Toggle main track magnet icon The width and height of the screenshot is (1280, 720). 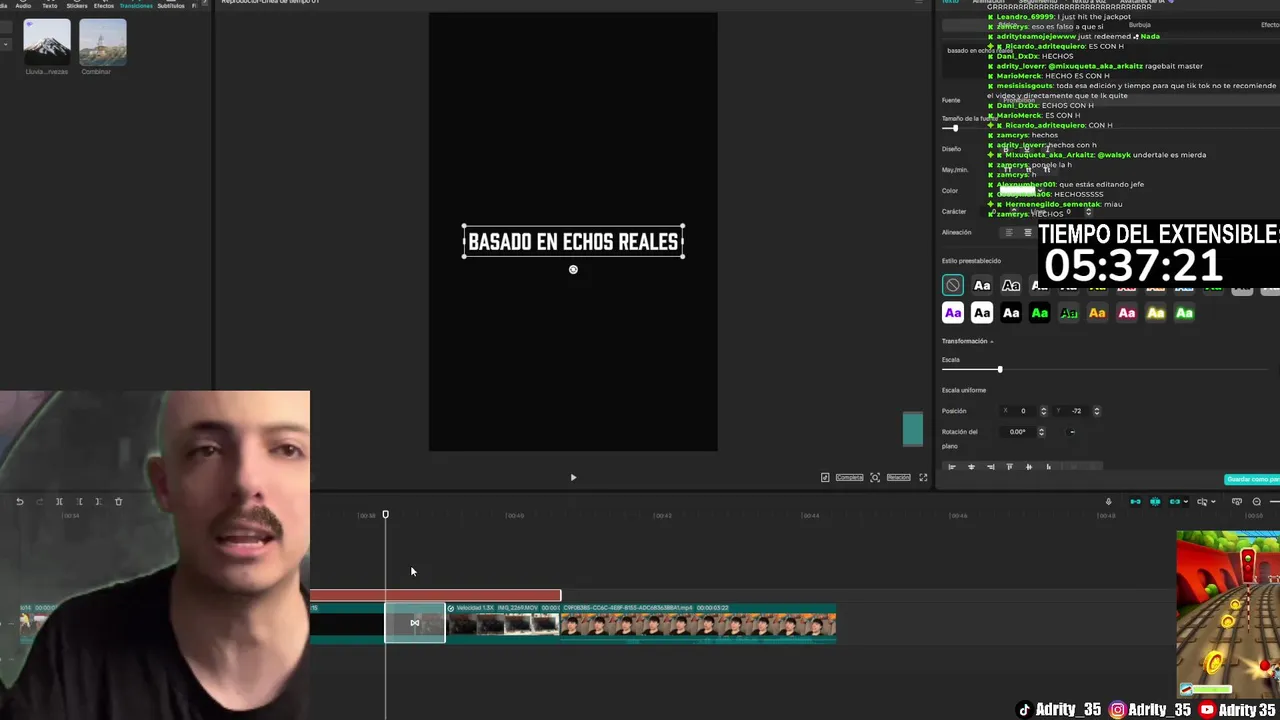1135,501
